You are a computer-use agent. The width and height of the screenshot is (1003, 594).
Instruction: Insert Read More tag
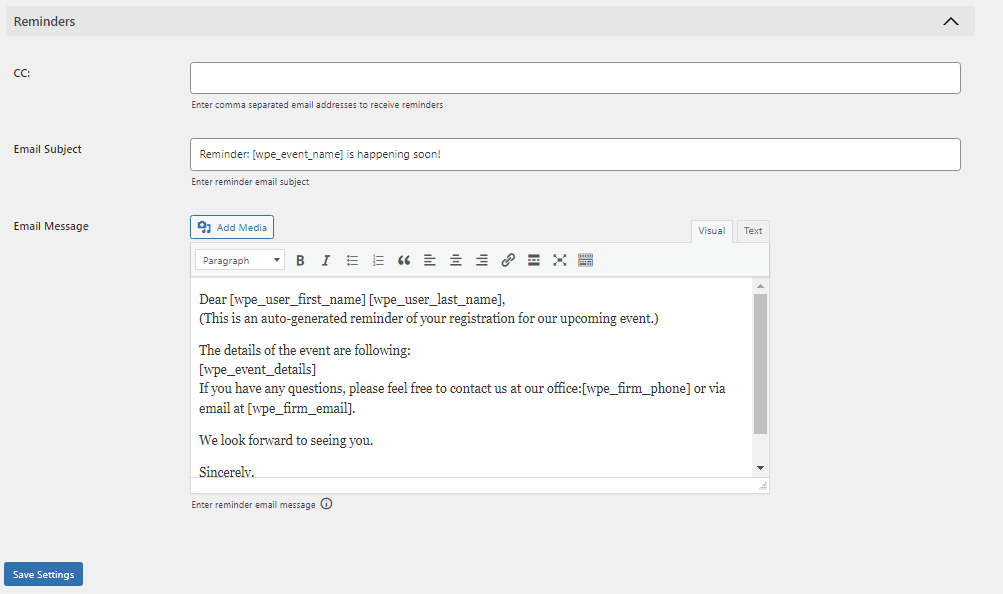coord(533,260)
